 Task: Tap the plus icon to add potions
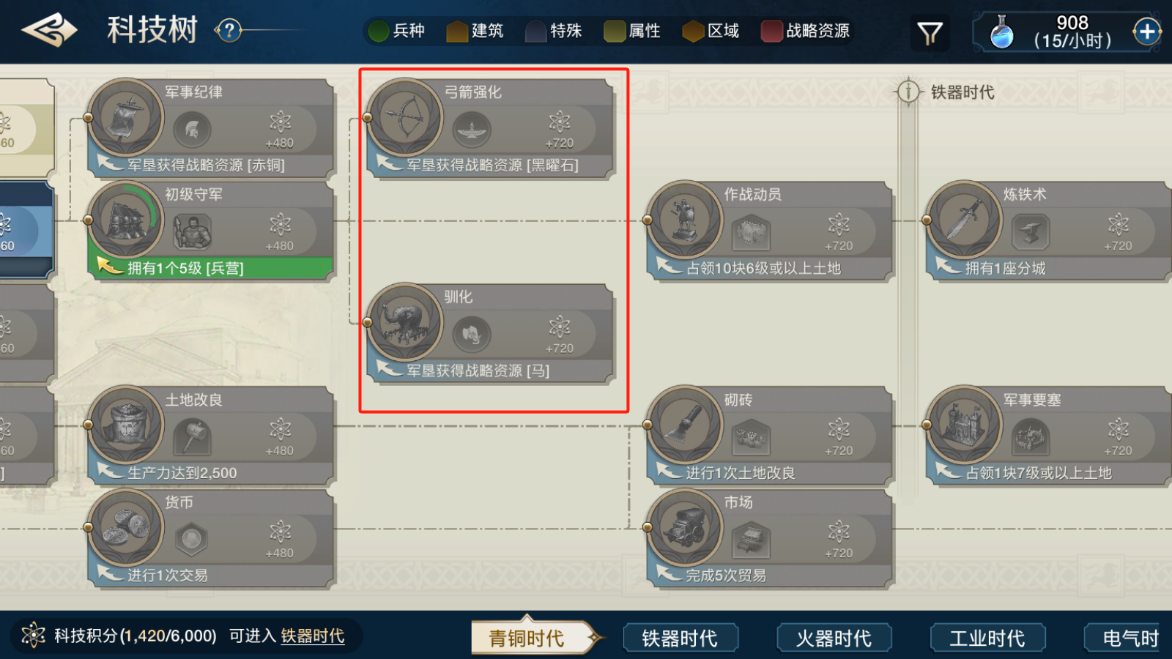pos(1146,31)
